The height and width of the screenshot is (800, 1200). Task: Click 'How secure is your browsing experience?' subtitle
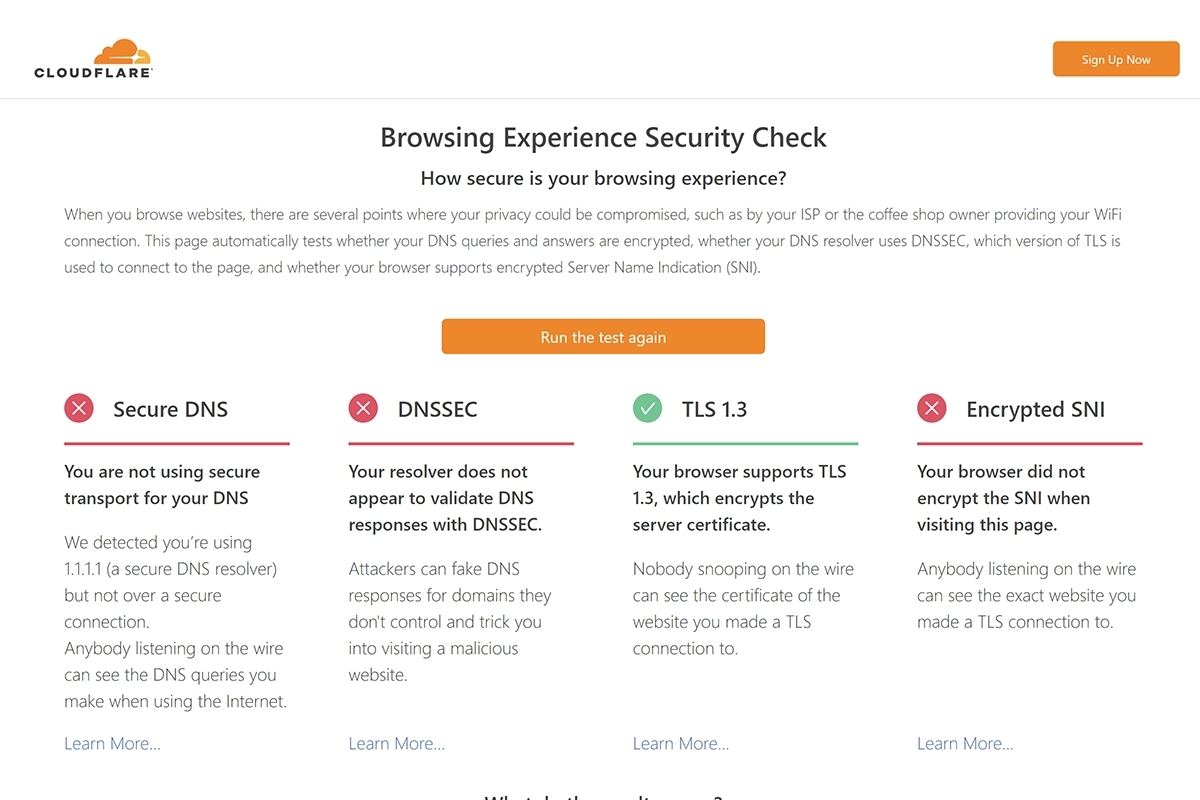(x=603, y=179)
